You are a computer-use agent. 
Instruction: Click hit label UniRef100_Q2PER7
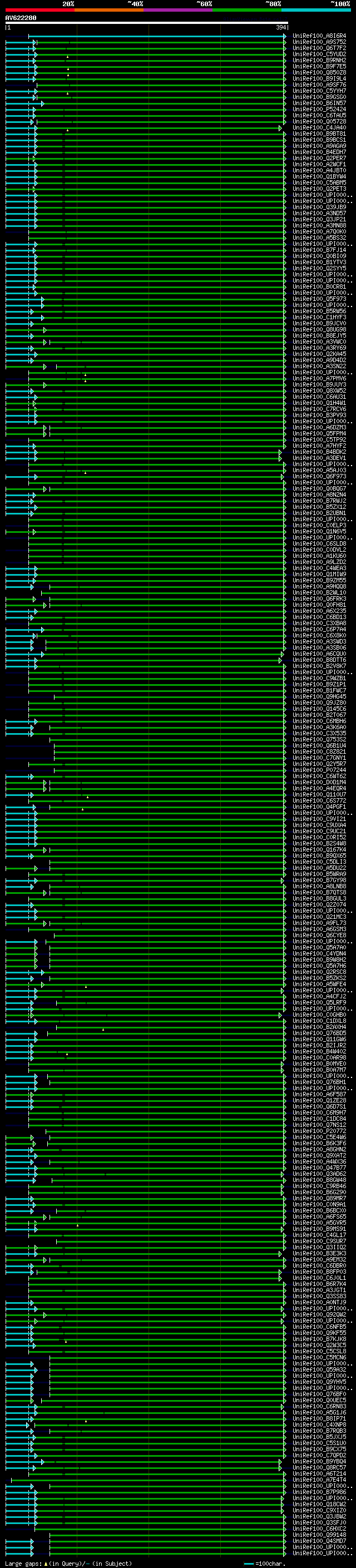click(319, 159)
